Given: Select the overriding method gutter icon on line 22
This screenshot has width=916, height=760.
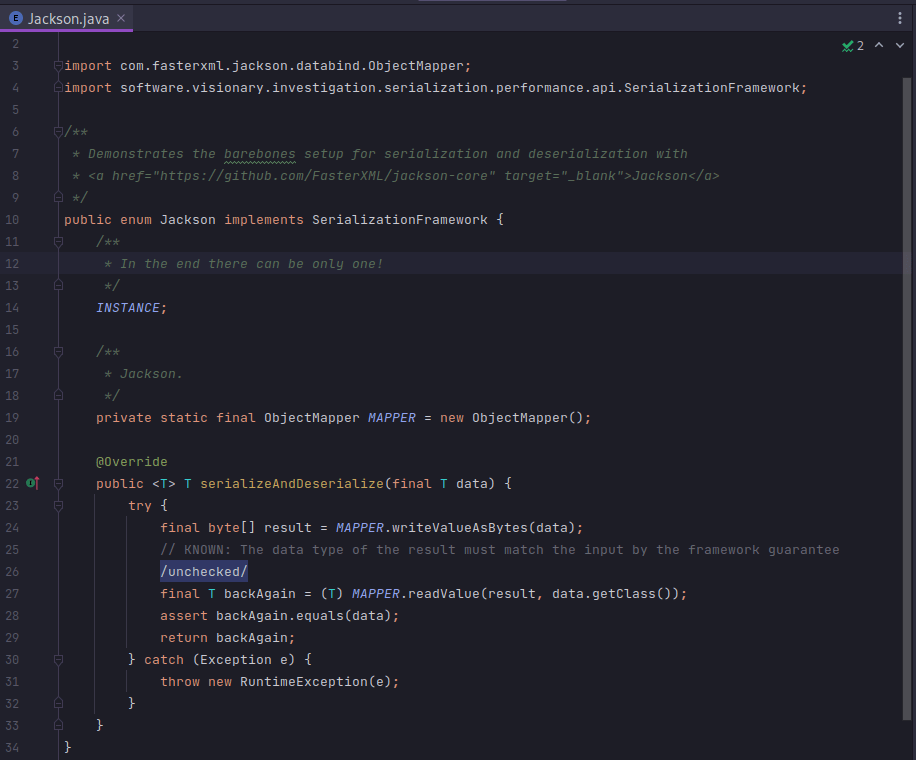Looking at the screenshot, I should tap(33, 483).
